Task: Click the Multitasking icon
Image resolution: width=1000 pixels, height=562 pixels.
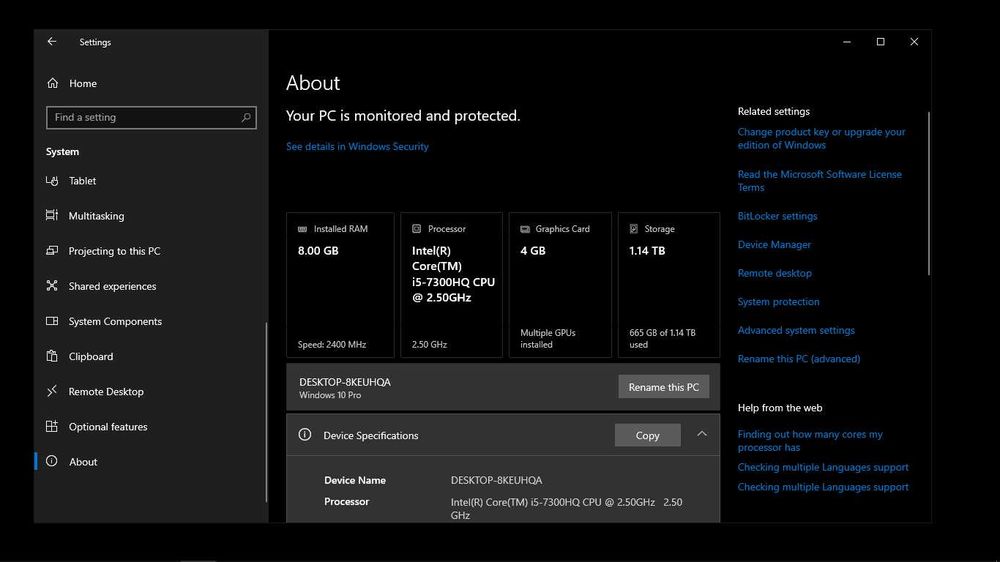Action: pyautogui.click(x=52, y=216)
